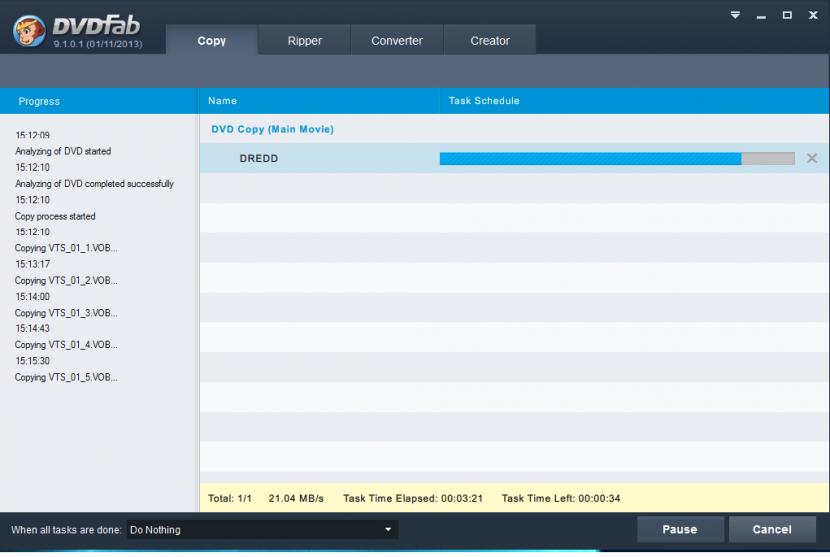The width and height of the screenshot is (830, 557).
Task: Close the DVDFab window
Action: pos(813,15)
